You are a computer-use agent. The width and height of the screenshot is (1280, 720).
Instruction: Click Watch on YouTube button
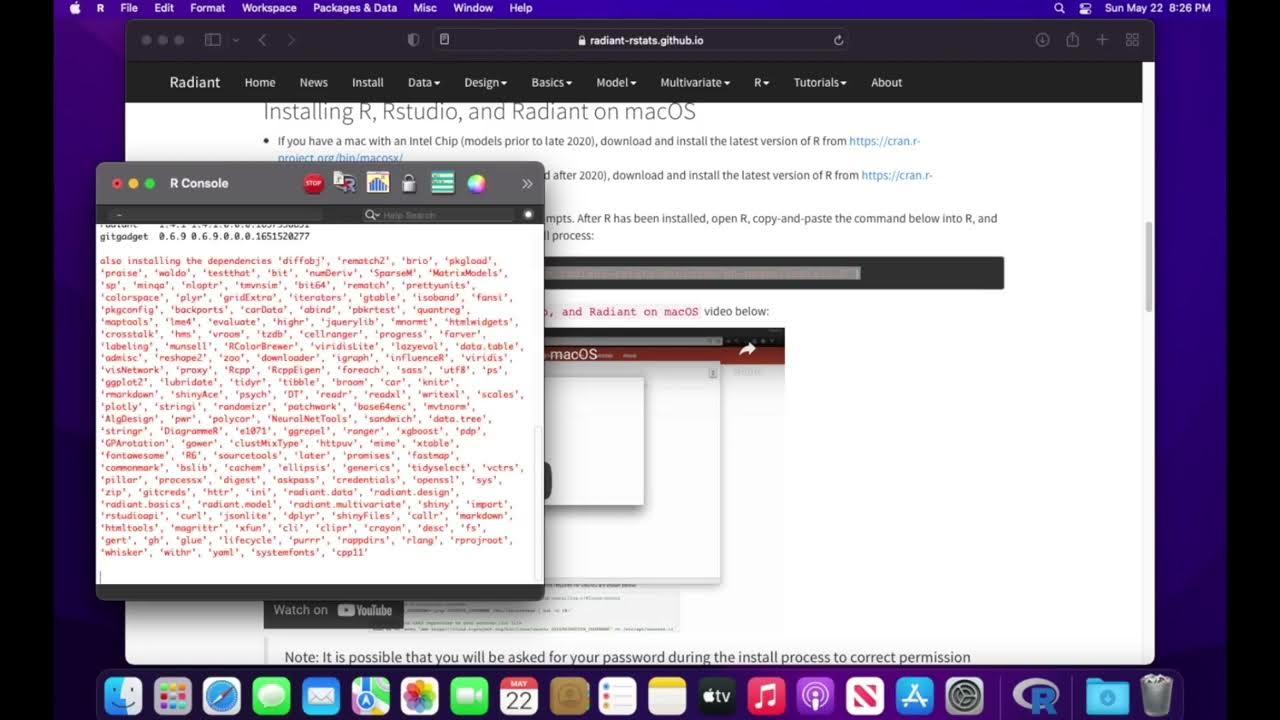333,610
